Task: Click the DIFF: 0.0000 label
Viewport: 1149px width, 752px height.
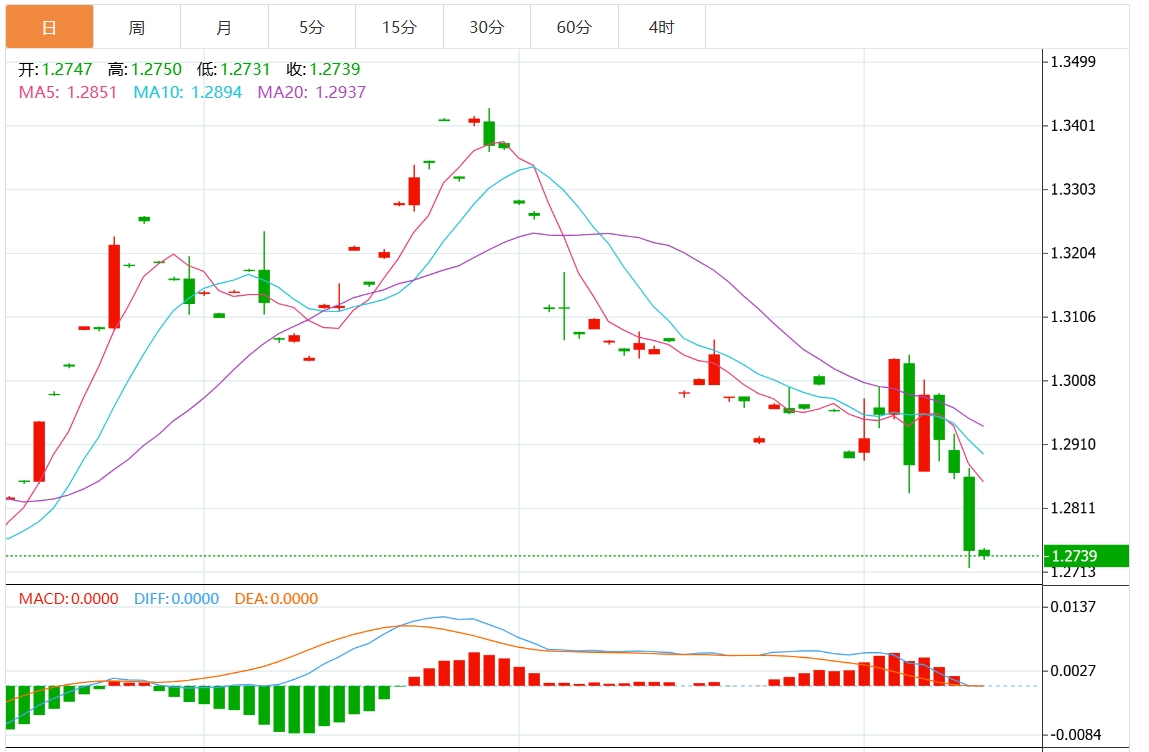Action: click(177, 599)
